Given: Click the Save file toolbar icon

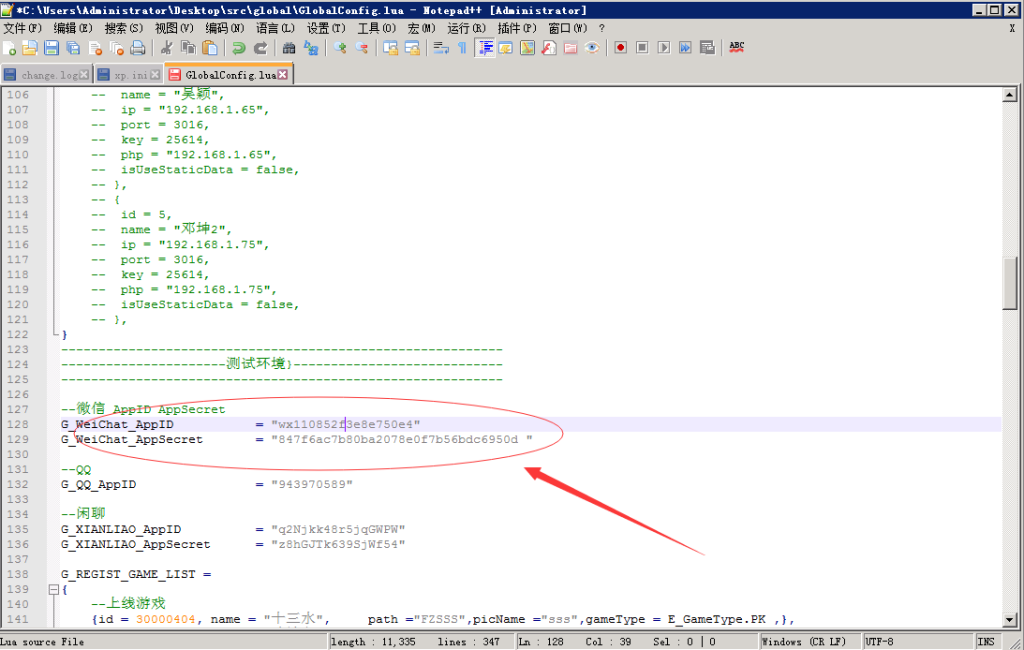Looking at the screenshot, I should click(51, 48).
